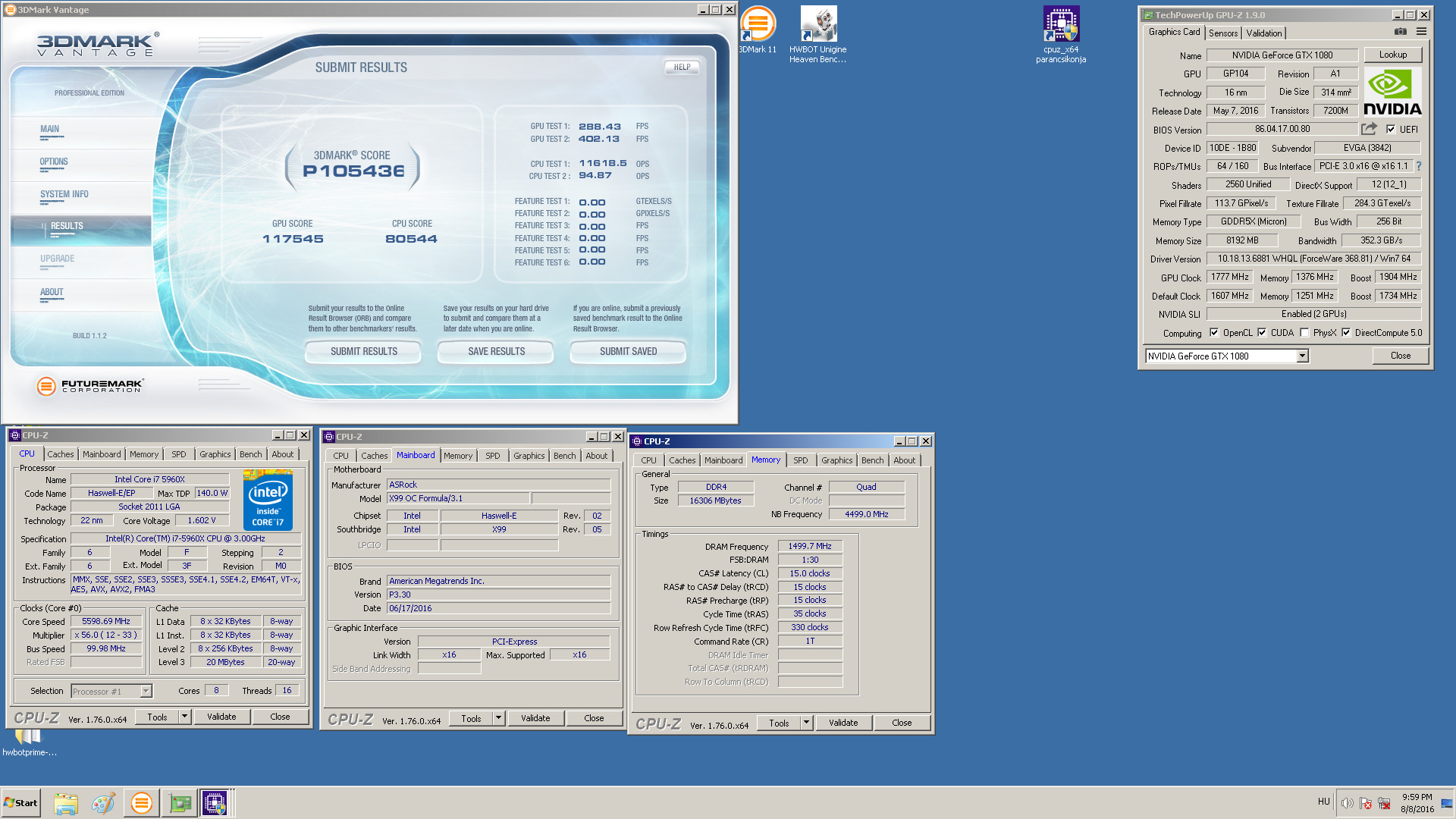The height and width of the screenshot is (819, 1456).
Task: Click the Bus Interface question mark help
Action: 1418,166
